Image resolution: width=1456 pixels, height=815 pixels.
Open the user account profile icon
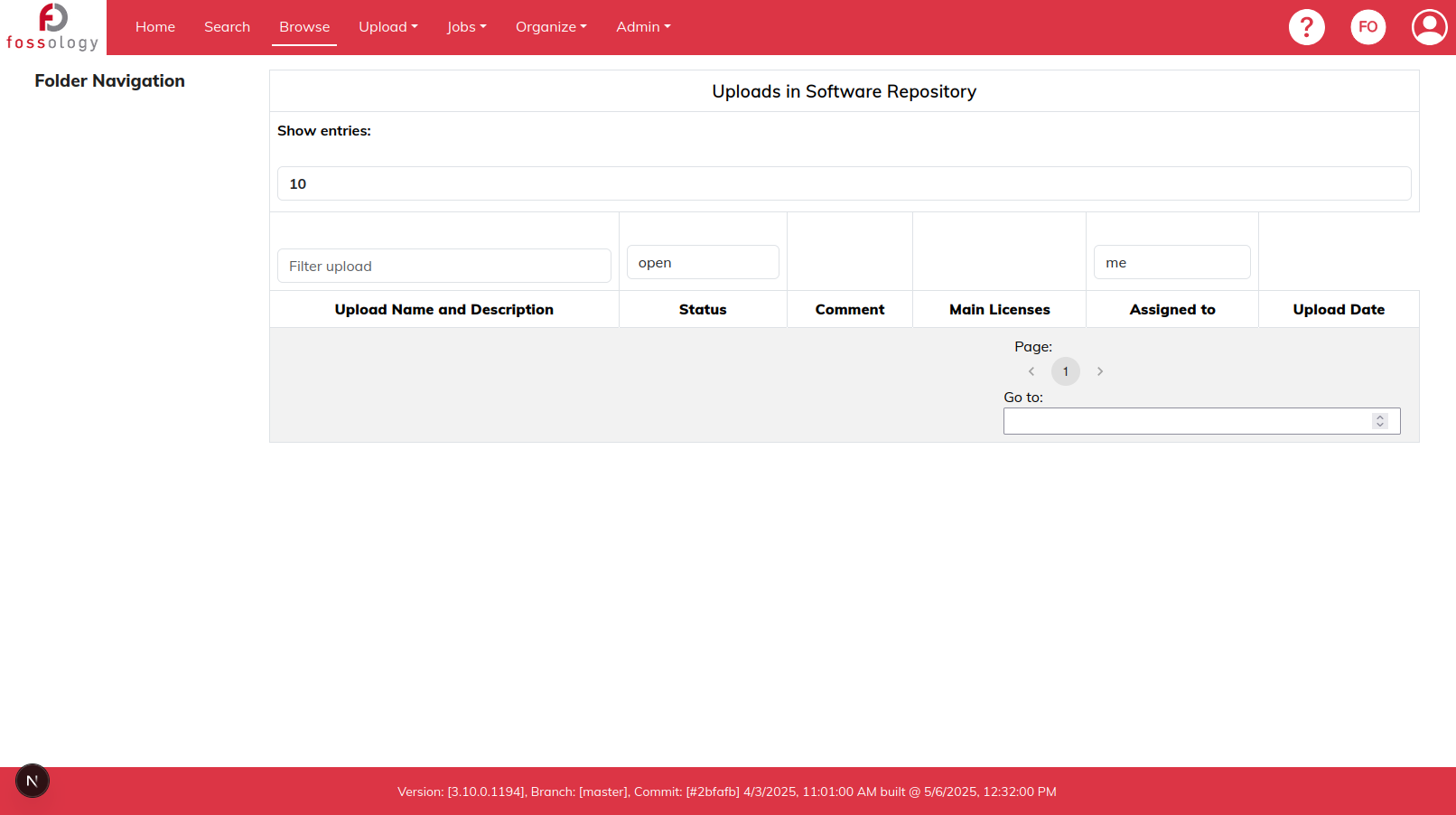1429,27
